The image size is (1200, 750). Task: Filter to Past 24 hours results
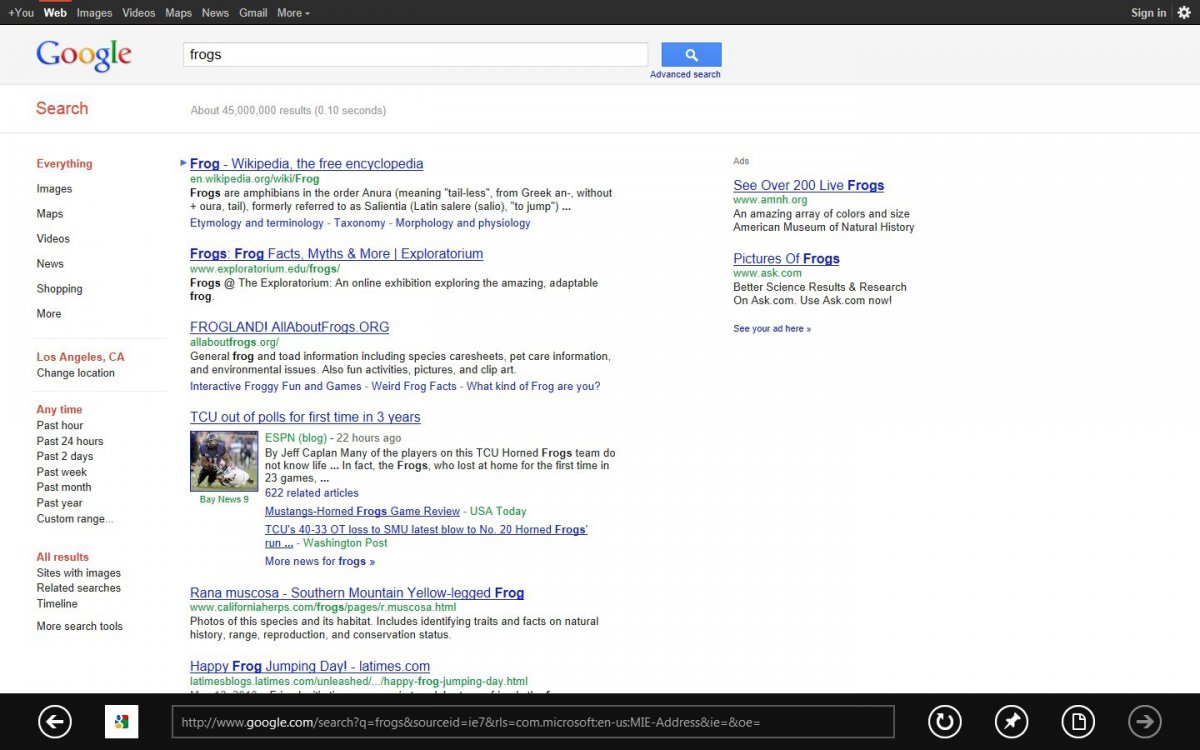point(70,441)
